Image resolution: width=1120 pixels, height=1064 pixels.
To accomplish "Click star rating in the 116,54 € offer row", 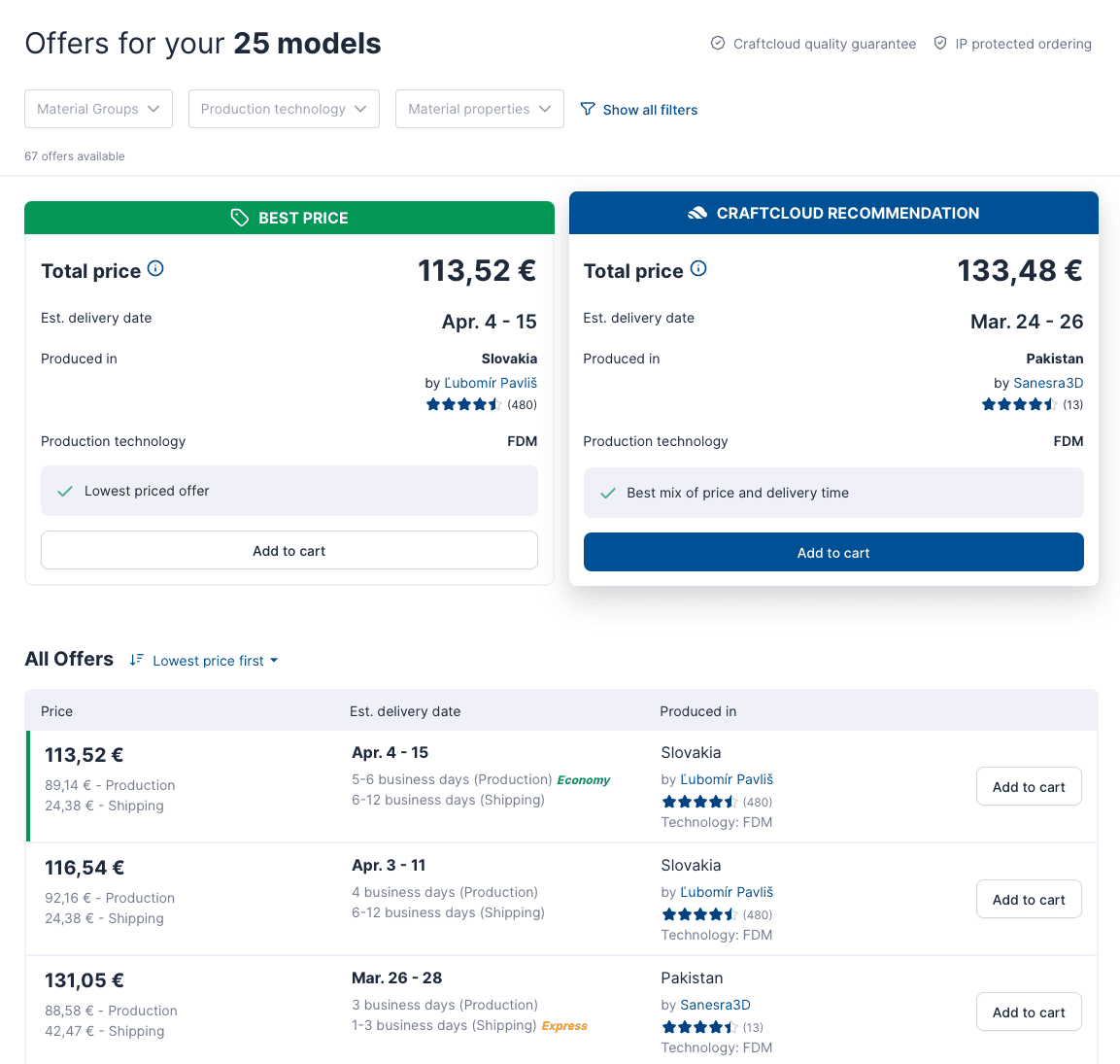I will pyautogui.click(x=699, y=914).
